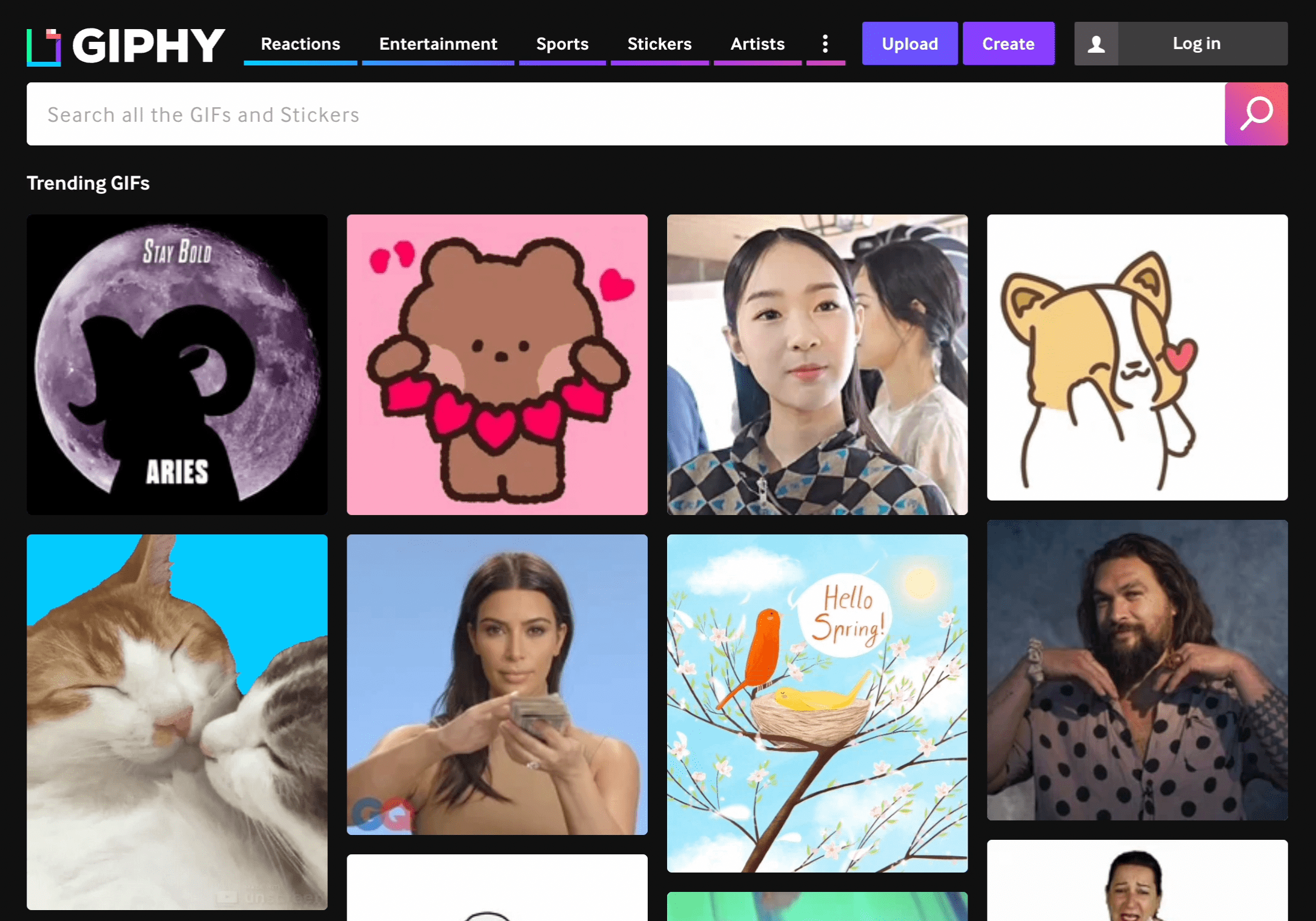Click the Artists navigation icon

[x=757, y=43]
